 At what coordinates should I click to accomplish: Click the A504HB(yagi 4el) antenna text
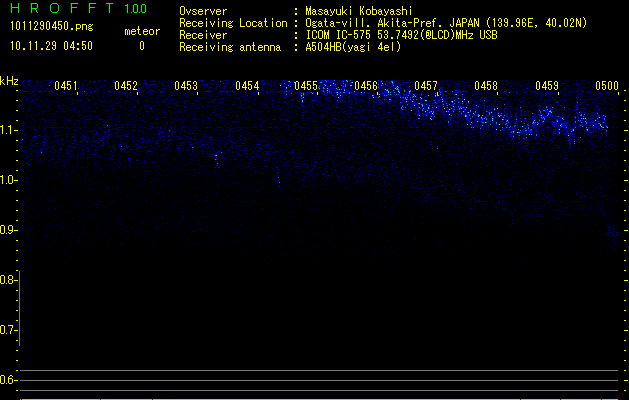pos(353,47)
